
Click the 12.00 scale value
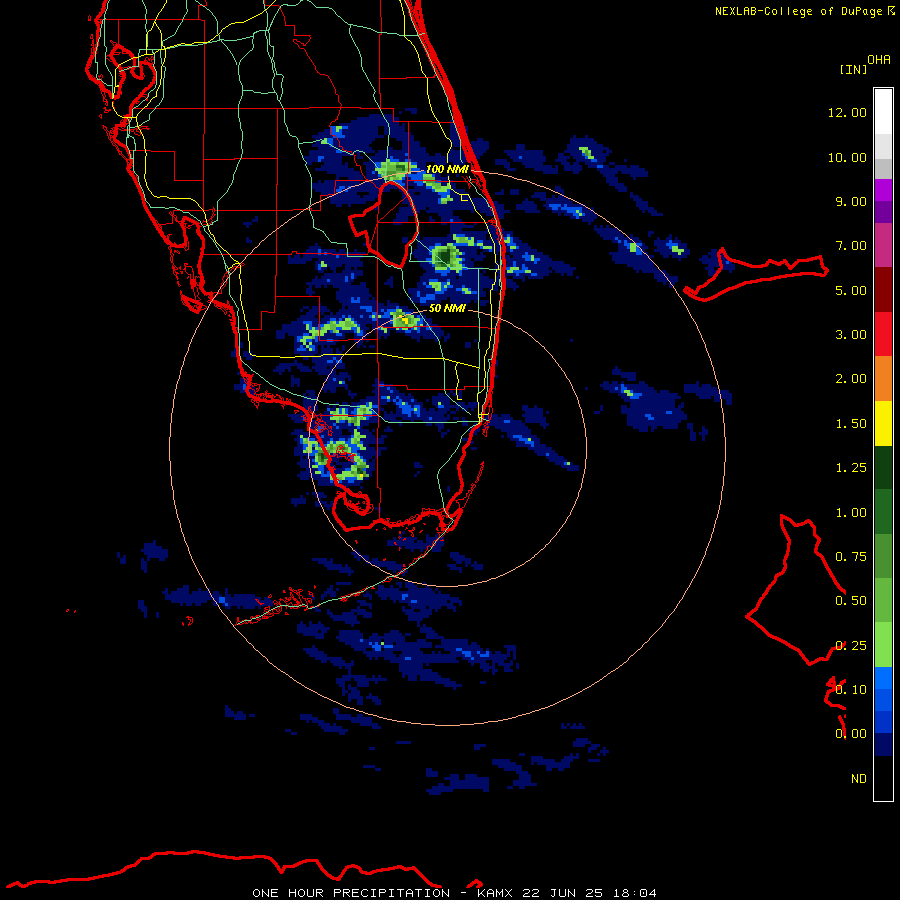(x=847, y=112)
